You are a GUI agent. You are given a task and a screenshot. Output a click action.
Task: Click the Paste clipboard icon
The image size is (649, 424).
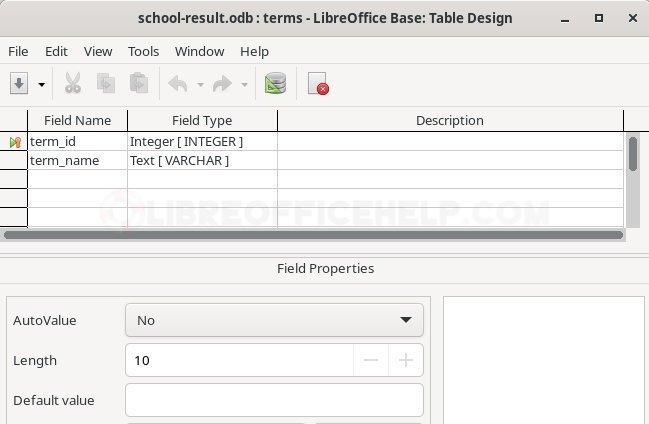(x=139, y=83)
